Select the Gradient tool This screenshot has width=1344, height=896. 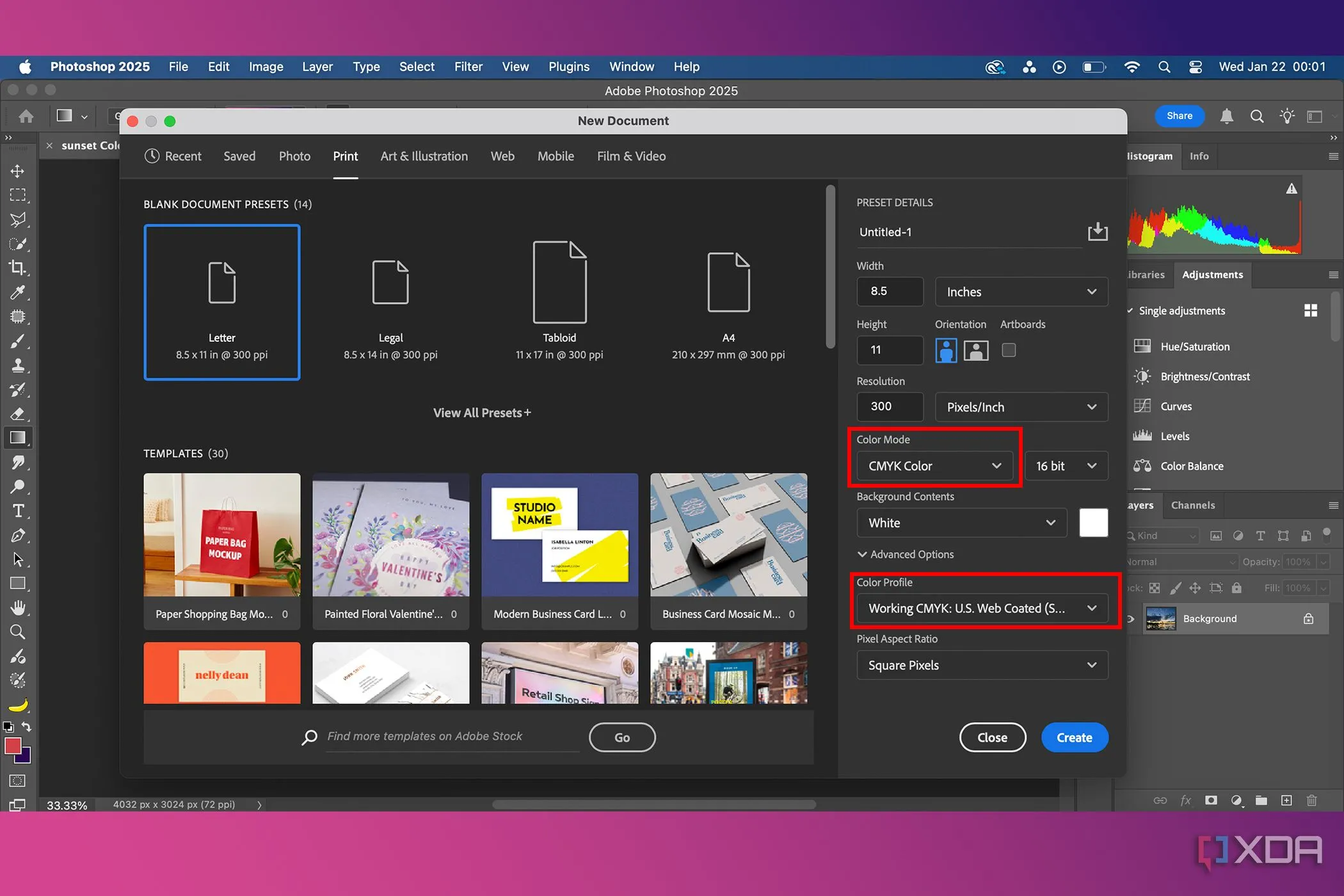17,438
